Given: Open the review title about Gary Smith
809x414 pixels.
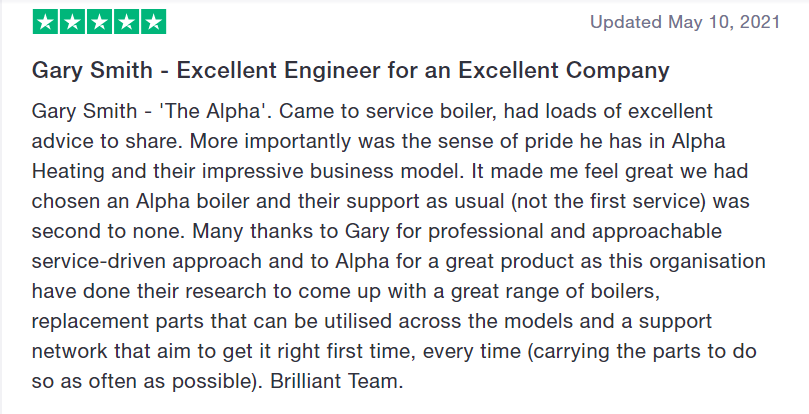Looking at the screenshot, I should [x=350, y=71].
